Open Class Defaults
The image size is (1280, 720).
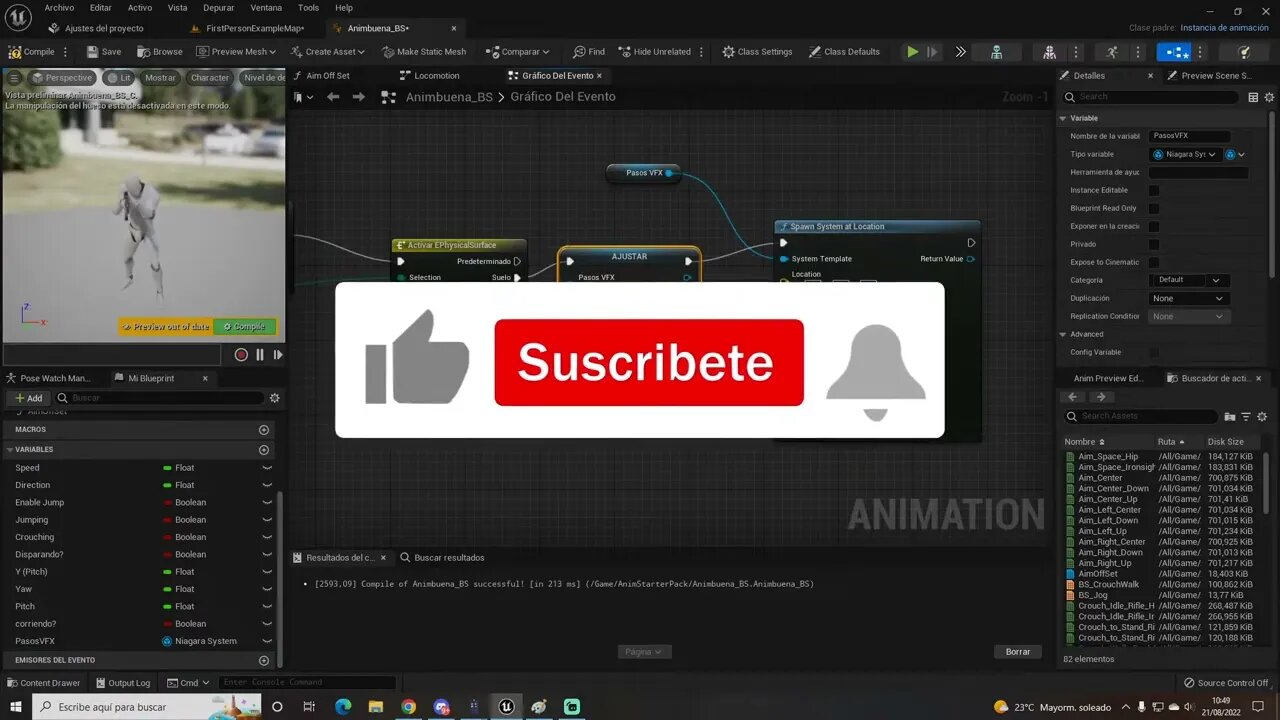(x=844, y=52)
